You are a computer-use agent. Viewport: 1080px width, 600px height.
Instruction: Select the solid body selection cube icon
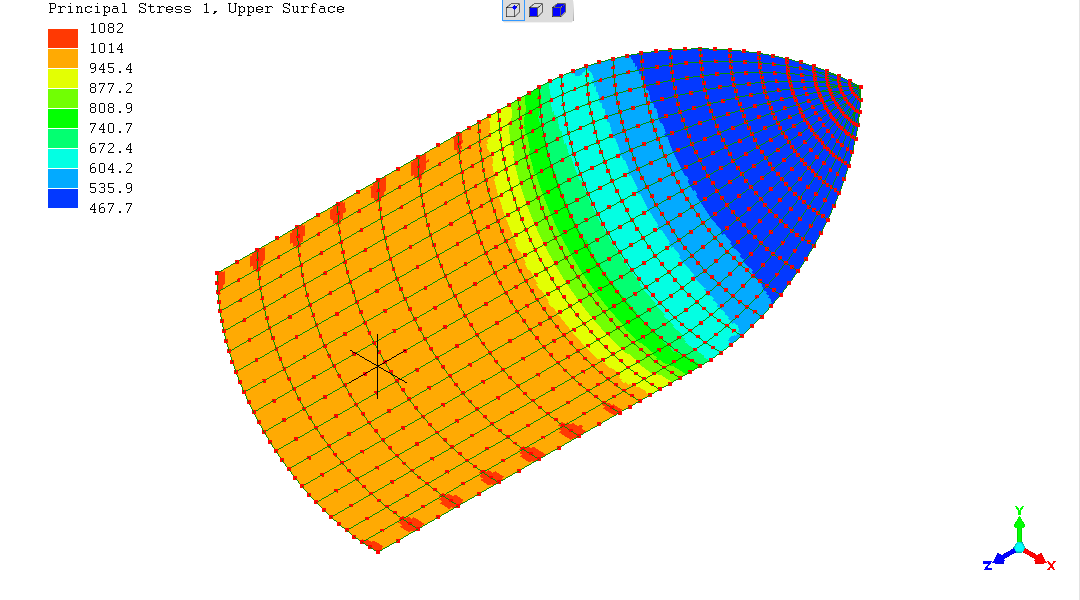tap(559, 11)
